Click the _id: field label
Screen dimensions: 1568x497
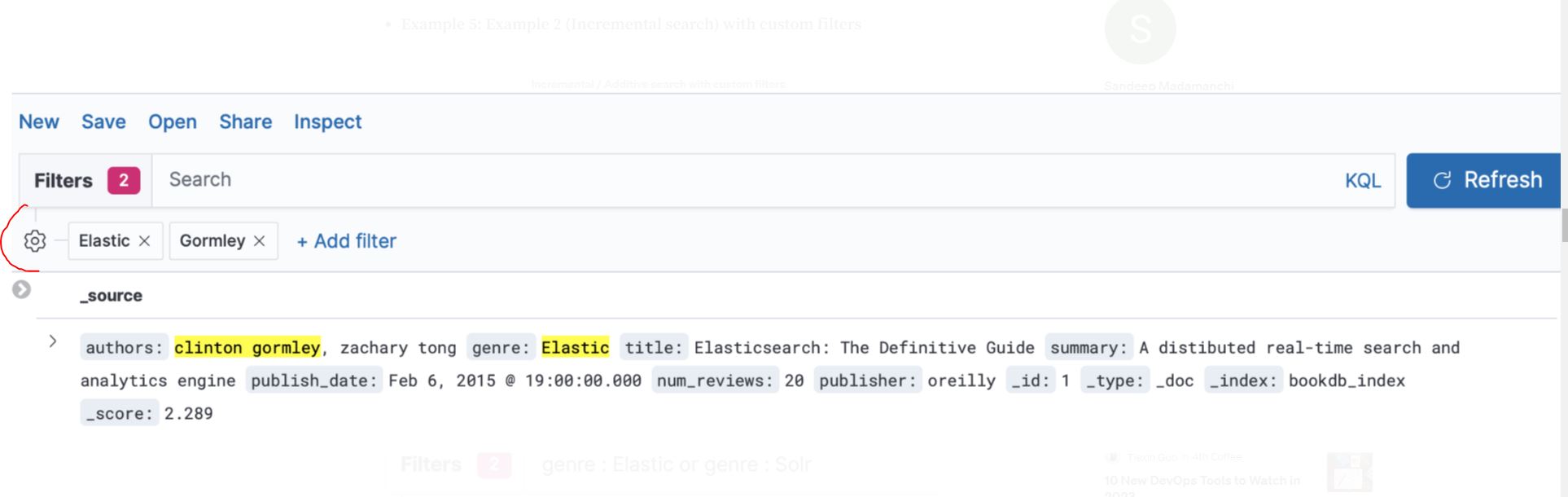pyautogui.click(x=1031, y=380)
